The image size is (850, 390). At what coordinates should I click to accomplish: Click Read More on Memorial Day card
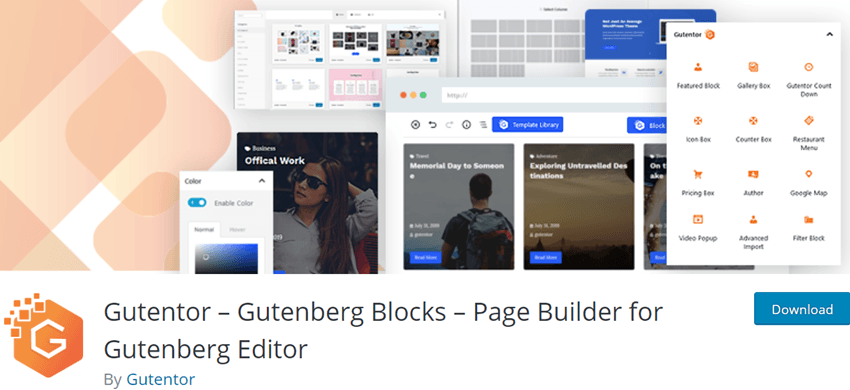pyautogui.click(x=426, y=257)
